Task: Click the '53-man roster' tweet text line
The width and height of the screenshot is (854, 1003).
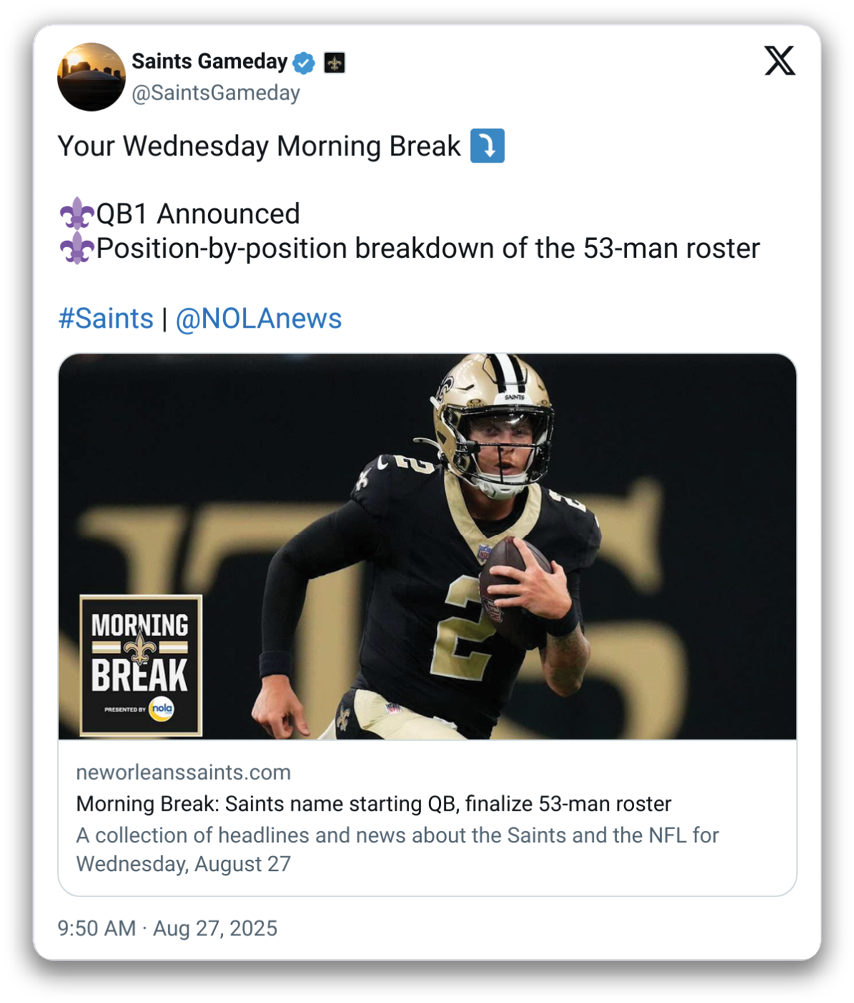Action: (x=427, y=248)
